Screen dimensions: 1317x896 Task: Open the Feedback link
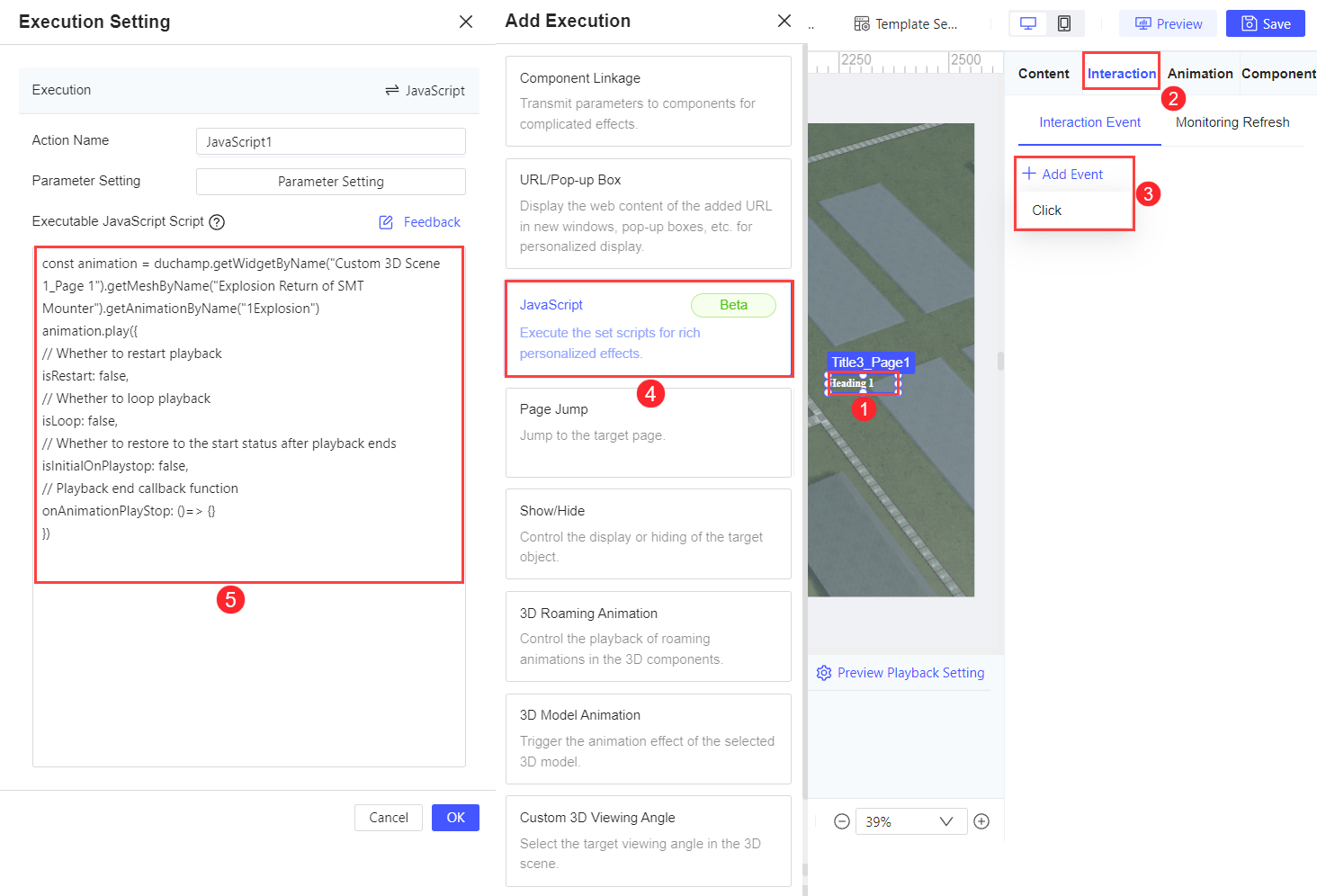[432, 222]
